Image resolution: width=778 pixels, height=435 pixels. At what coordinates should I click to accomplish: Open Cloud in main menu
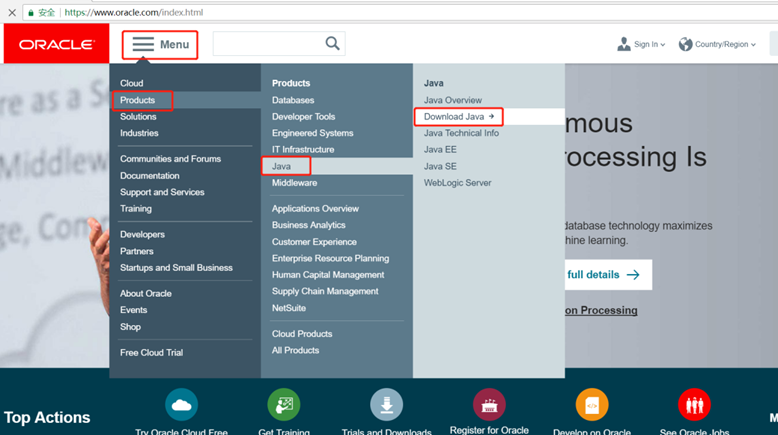coord(131,83)
